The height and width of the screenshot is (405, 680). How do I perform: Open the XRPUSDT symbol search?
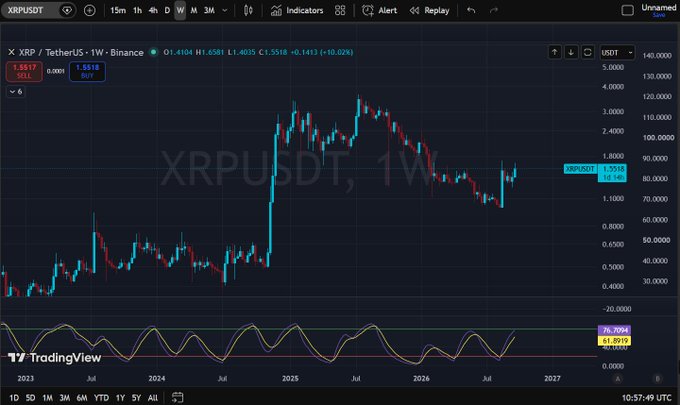(25, 10)
